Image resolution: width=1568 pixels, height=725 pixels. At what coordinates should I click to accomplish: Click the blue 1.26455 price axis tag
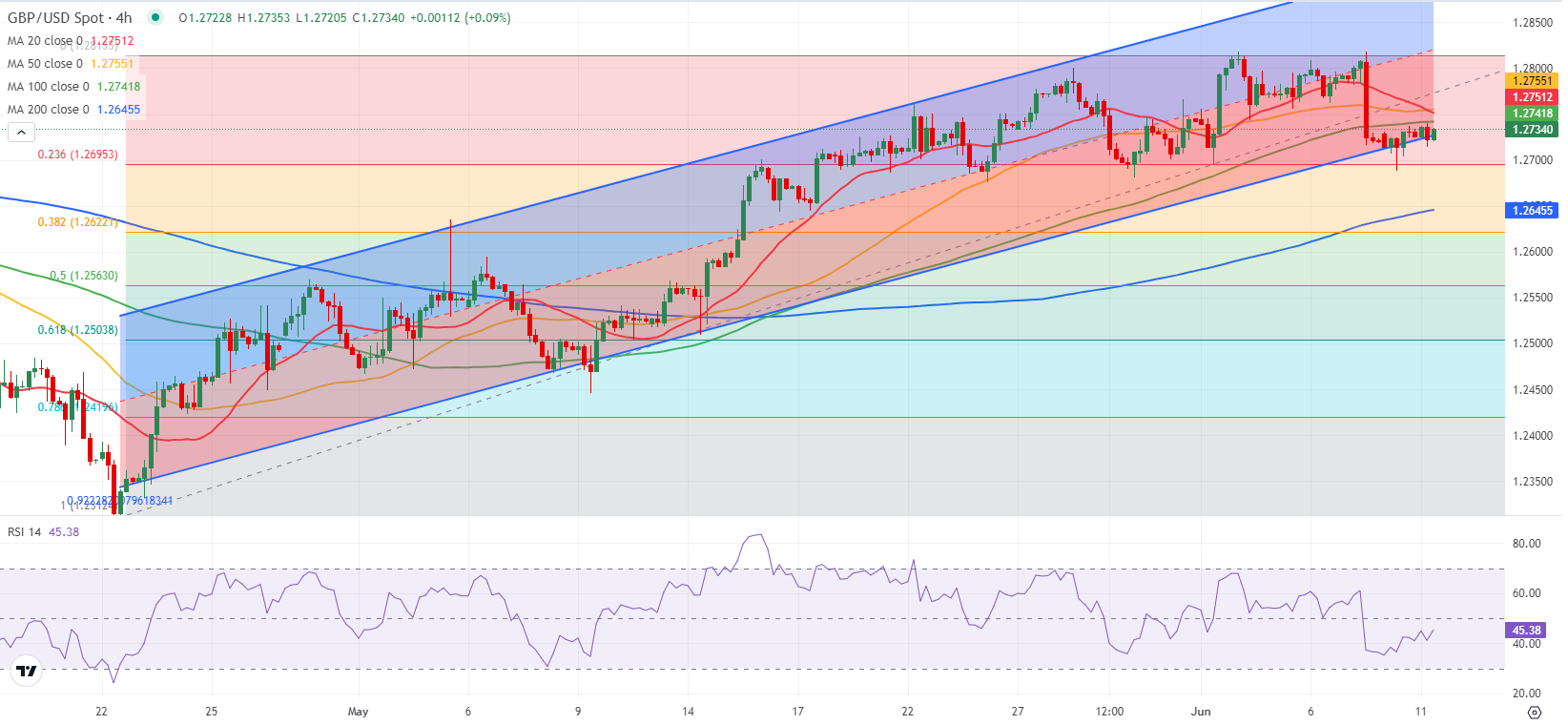[x=1532, y=211]
